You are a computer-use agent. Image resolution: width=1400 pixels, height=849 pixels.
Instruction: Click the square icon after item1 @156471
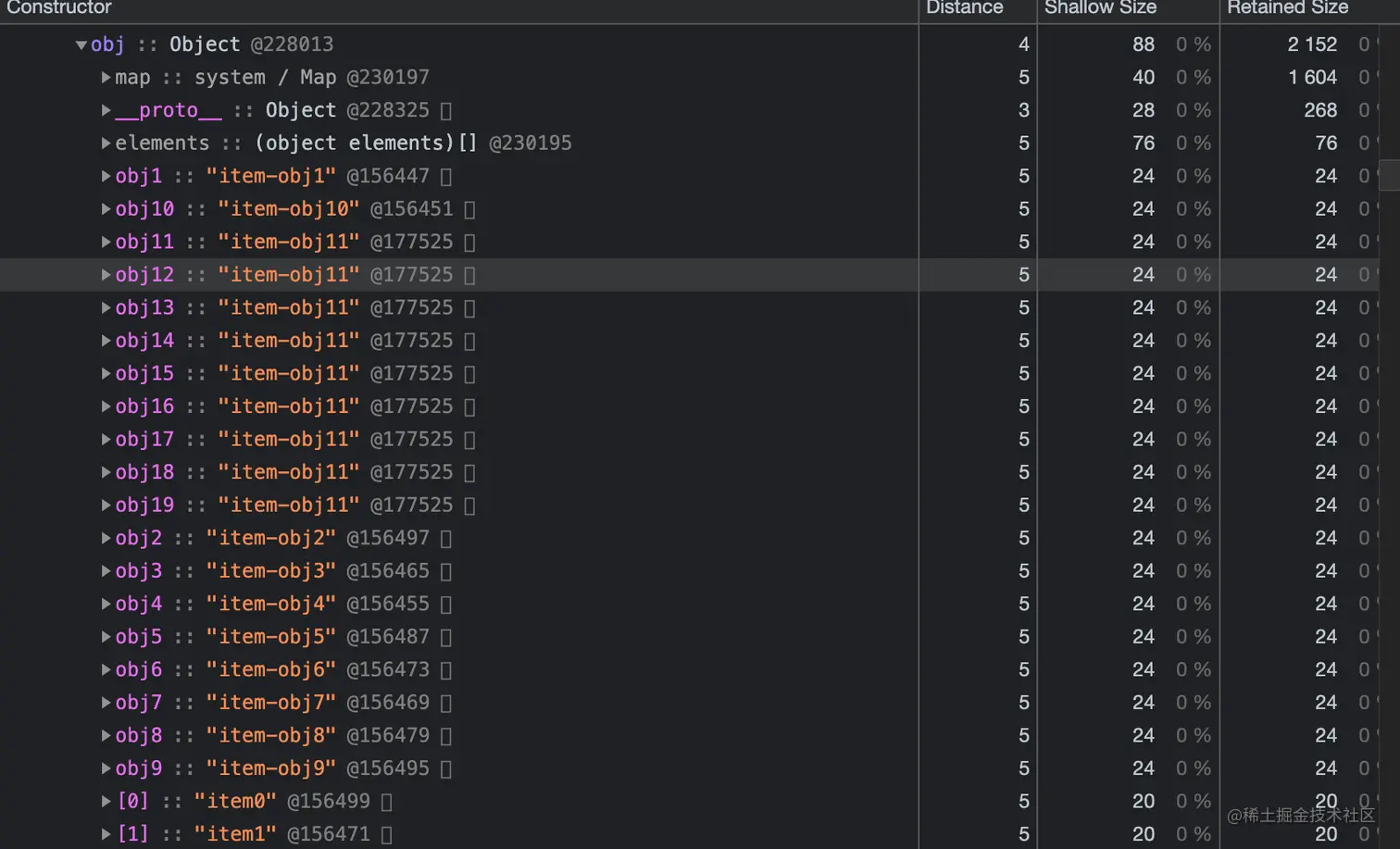(387, 834)
